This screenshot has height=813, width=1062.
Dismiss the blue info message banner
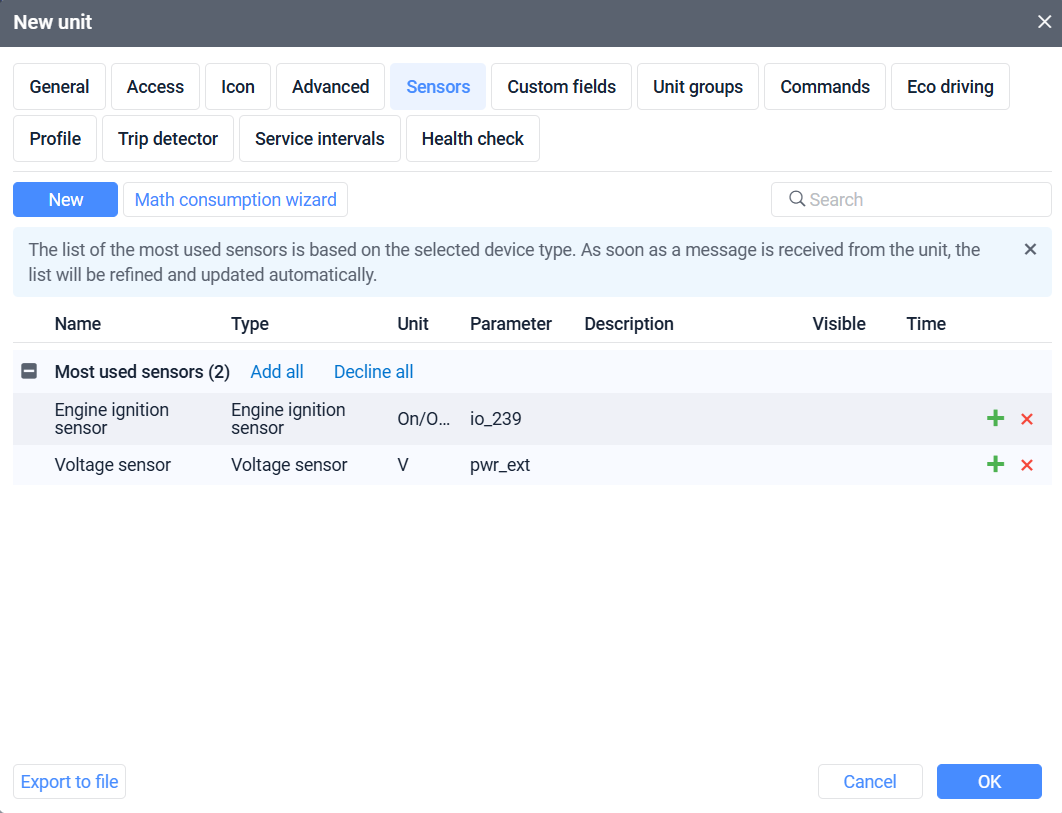click(x=1030, y=249)
